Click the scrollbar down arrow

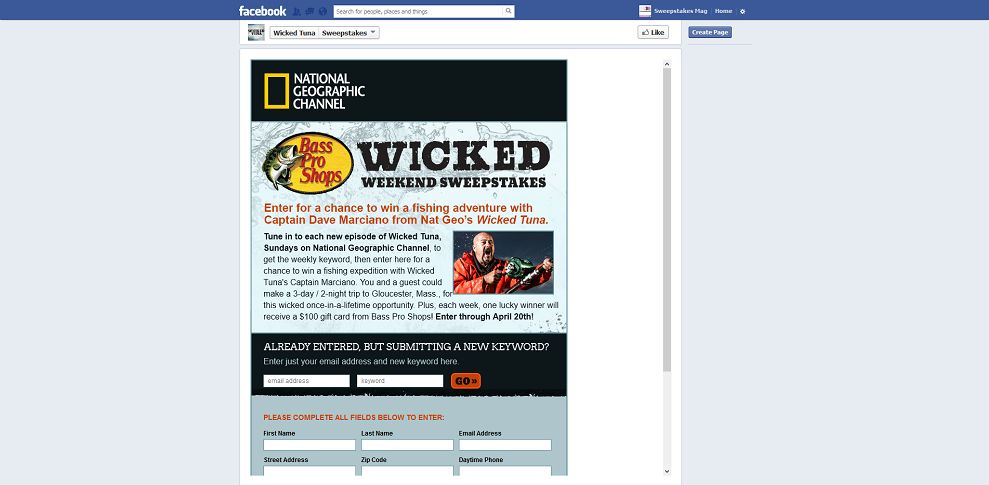(667, 471)
